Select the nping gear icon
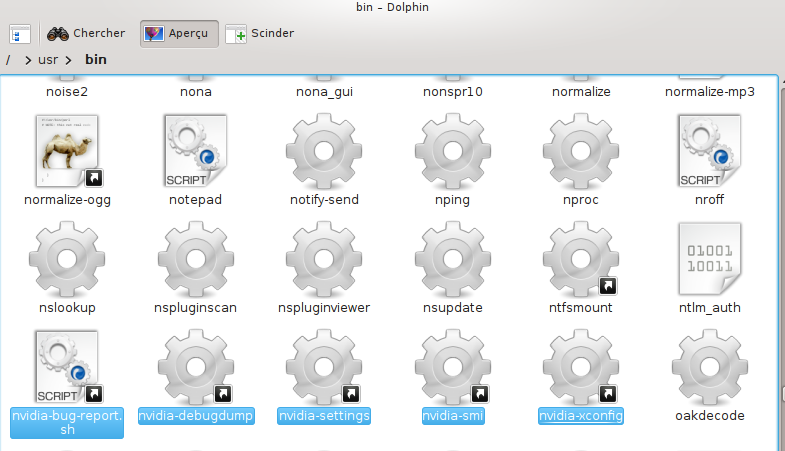 click(x=453, y=151)
